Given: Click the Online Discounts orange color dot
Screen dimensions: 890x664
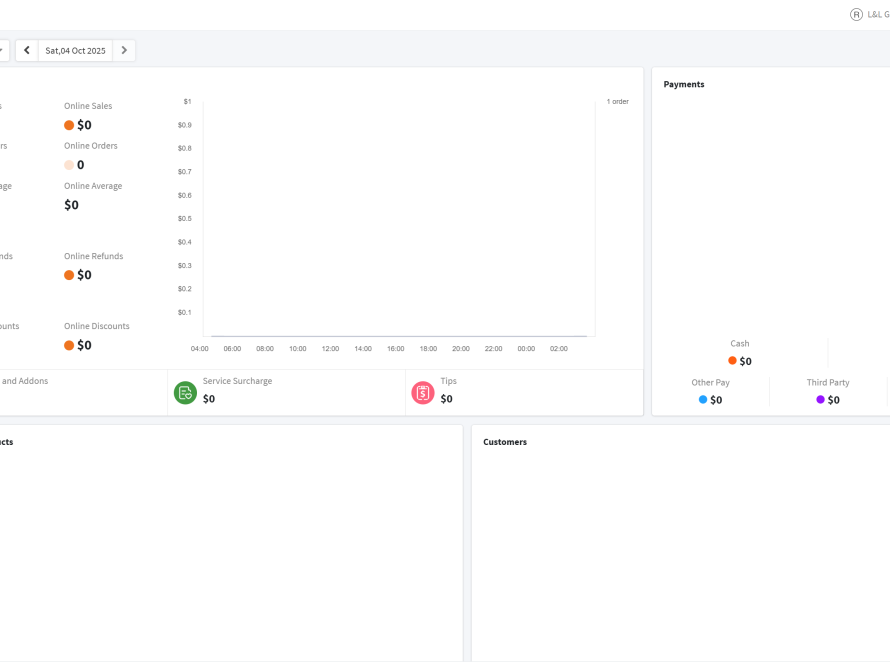Looking at the screenshot, I should [69, 345].
